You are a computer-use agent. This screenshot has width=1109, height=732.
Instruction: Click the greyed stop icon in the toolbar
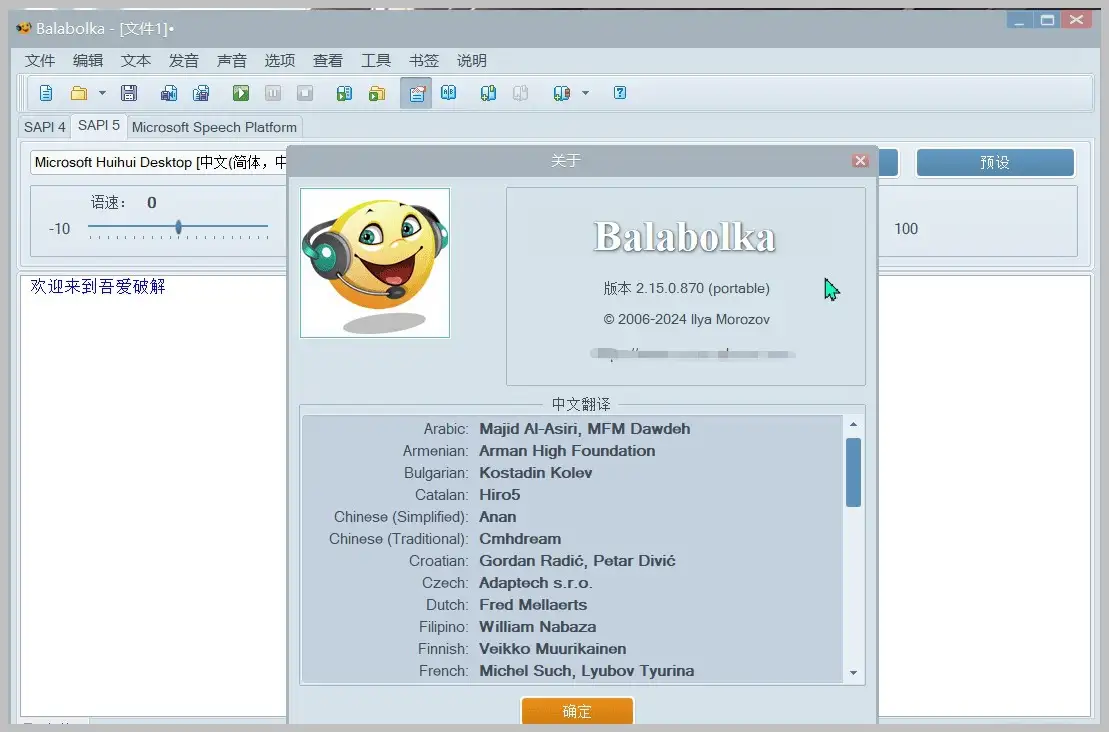pos(305,93)
